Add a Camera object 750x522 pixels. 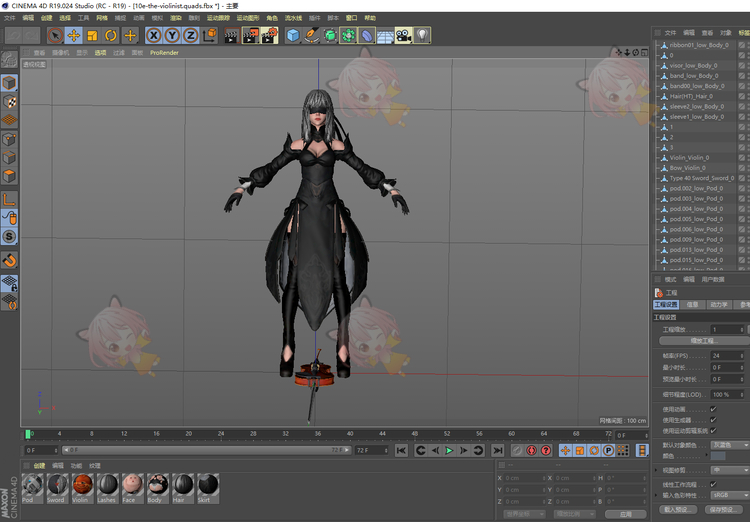pos(404,35)
